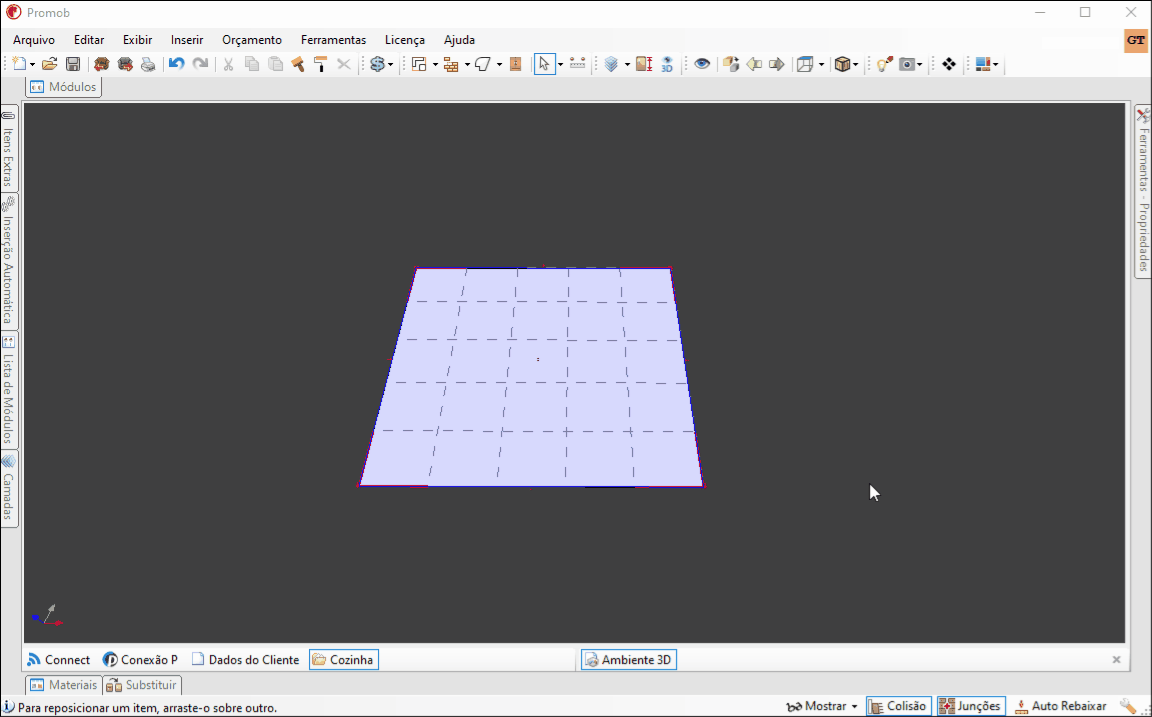This screenshot has height=717, width=1152.
Task: Click the Connect tab
Action: click(x=59, y=660)
